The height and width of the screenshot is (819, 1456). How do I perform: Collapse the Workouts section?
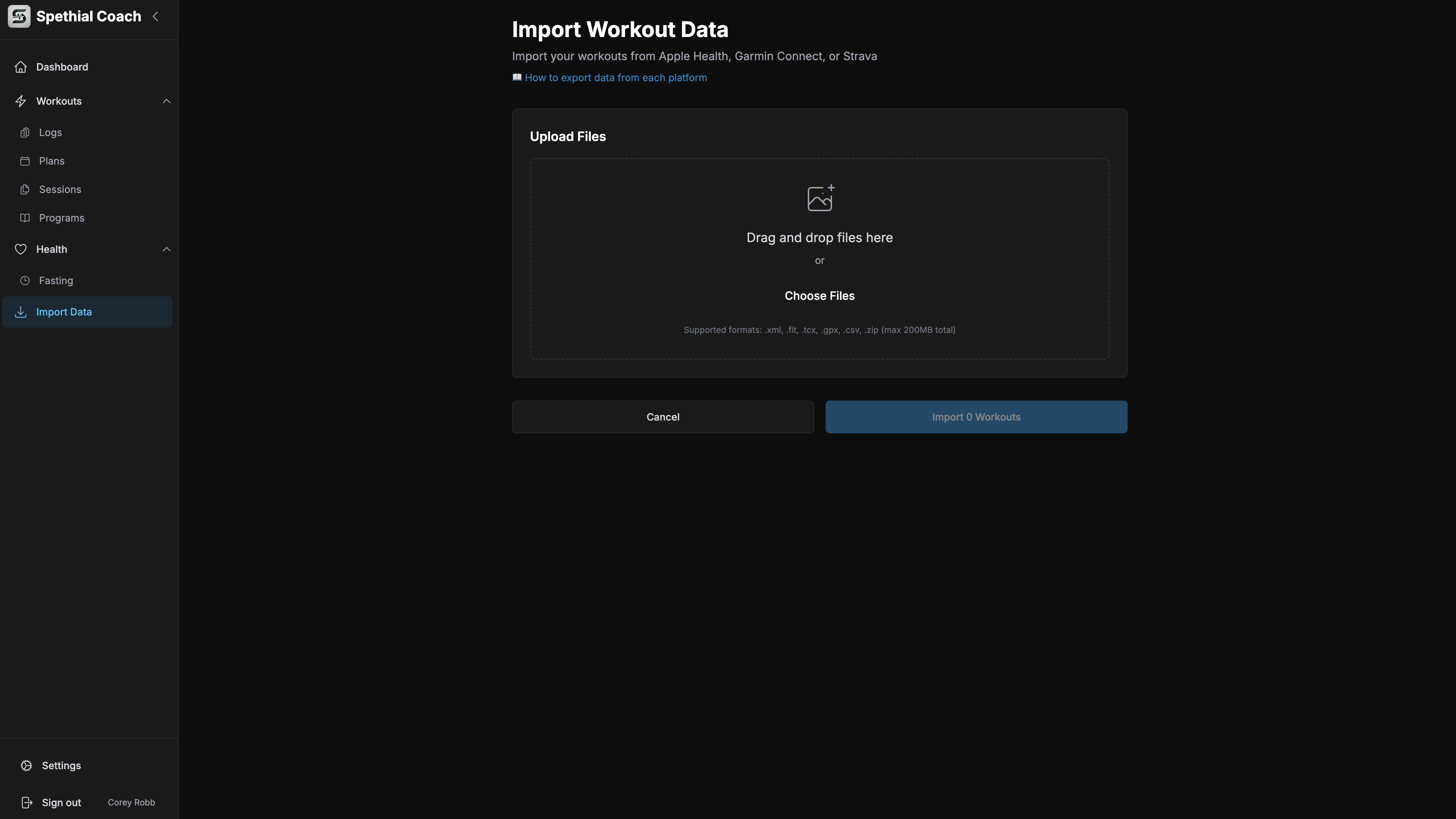(166, 101)
